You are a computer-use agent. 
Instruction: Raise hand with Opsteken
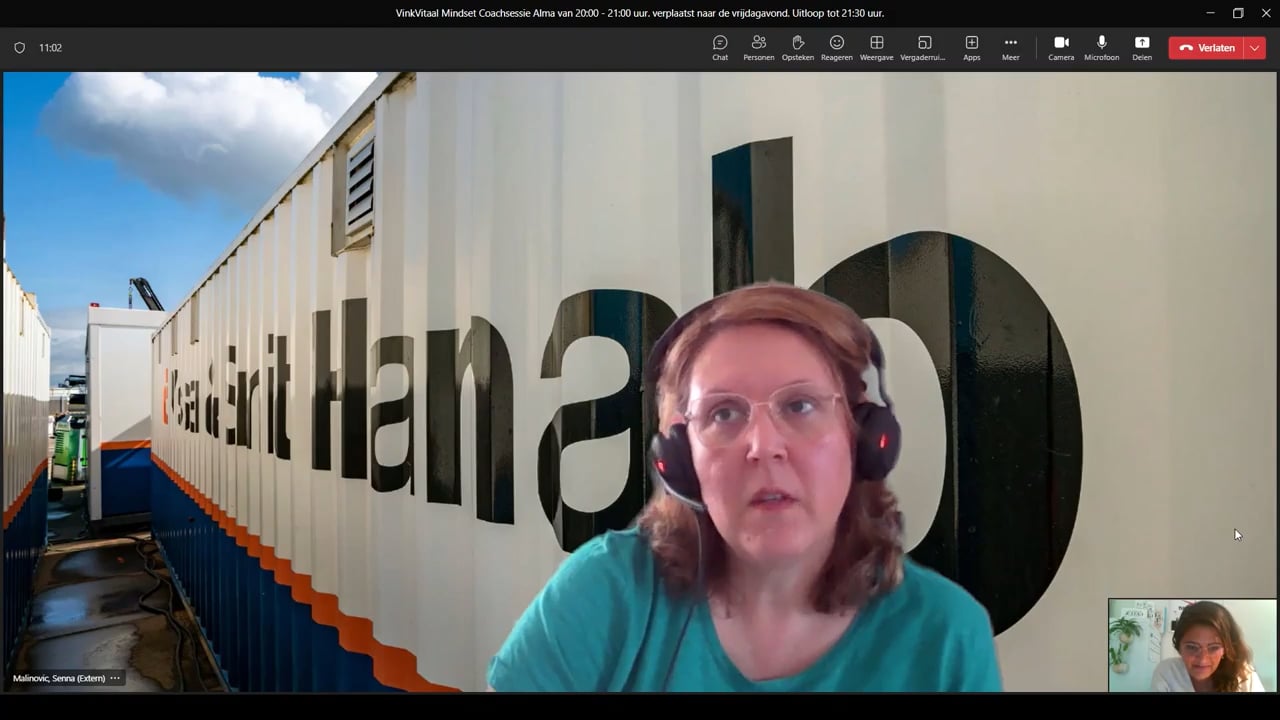(x=798, y=48)
